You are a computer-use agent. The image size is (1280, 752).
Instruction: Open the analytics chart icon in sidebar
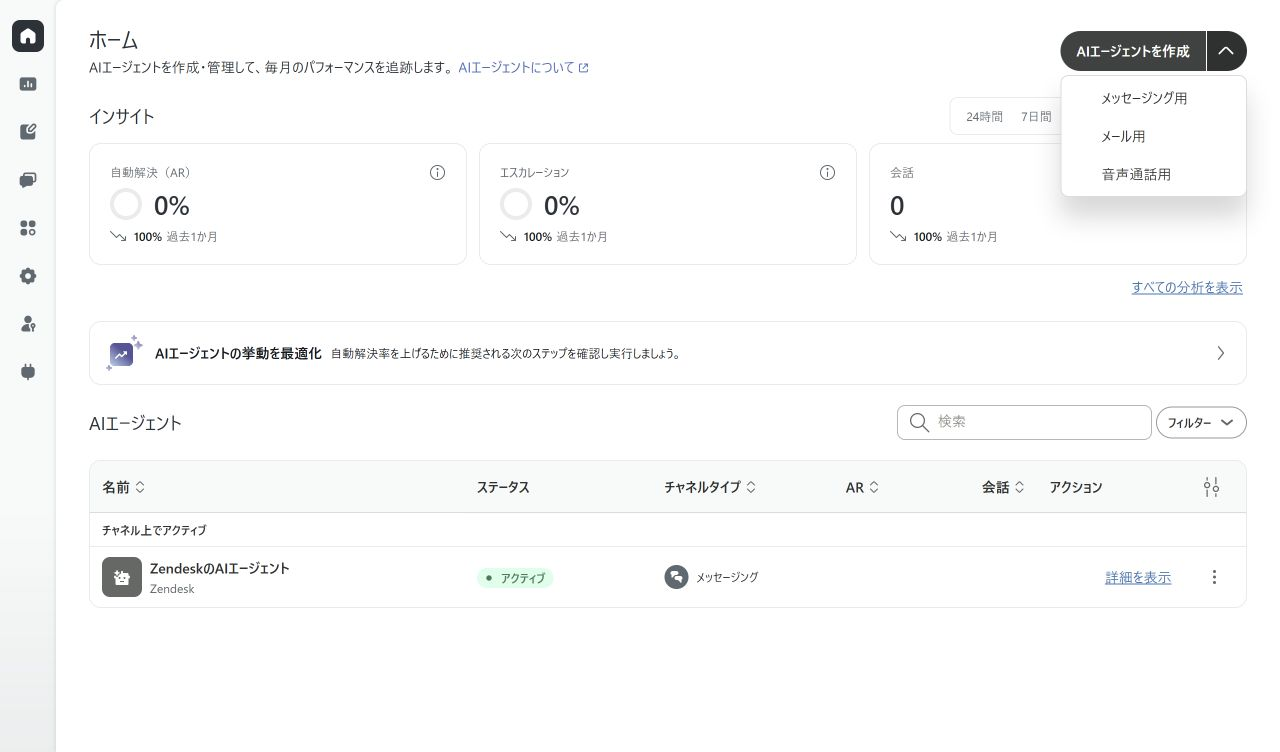[28, 84]
